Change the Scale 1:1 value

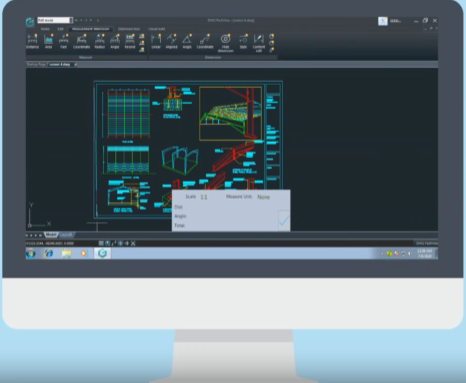pos(204,197)
